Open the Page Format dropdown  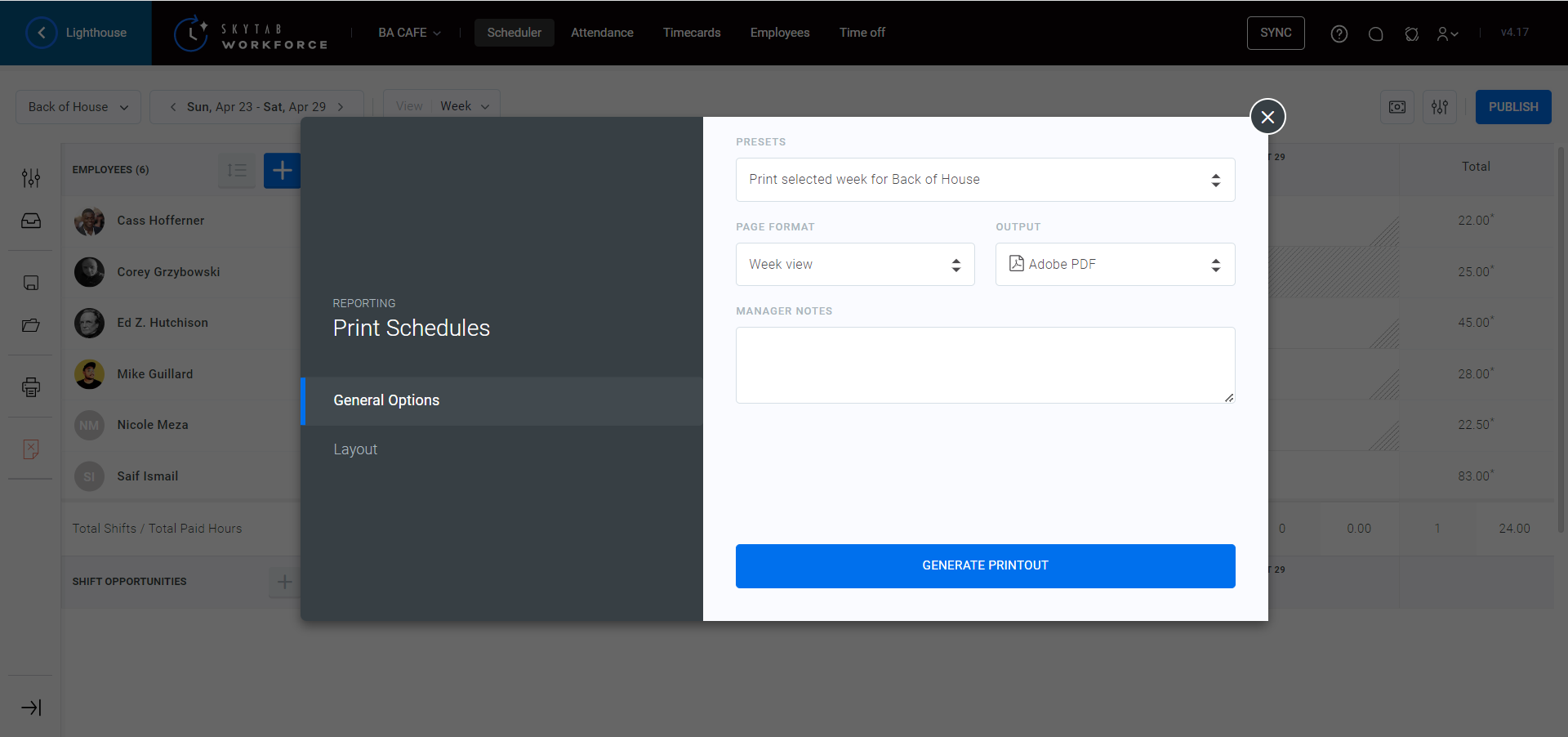[854, 265]
